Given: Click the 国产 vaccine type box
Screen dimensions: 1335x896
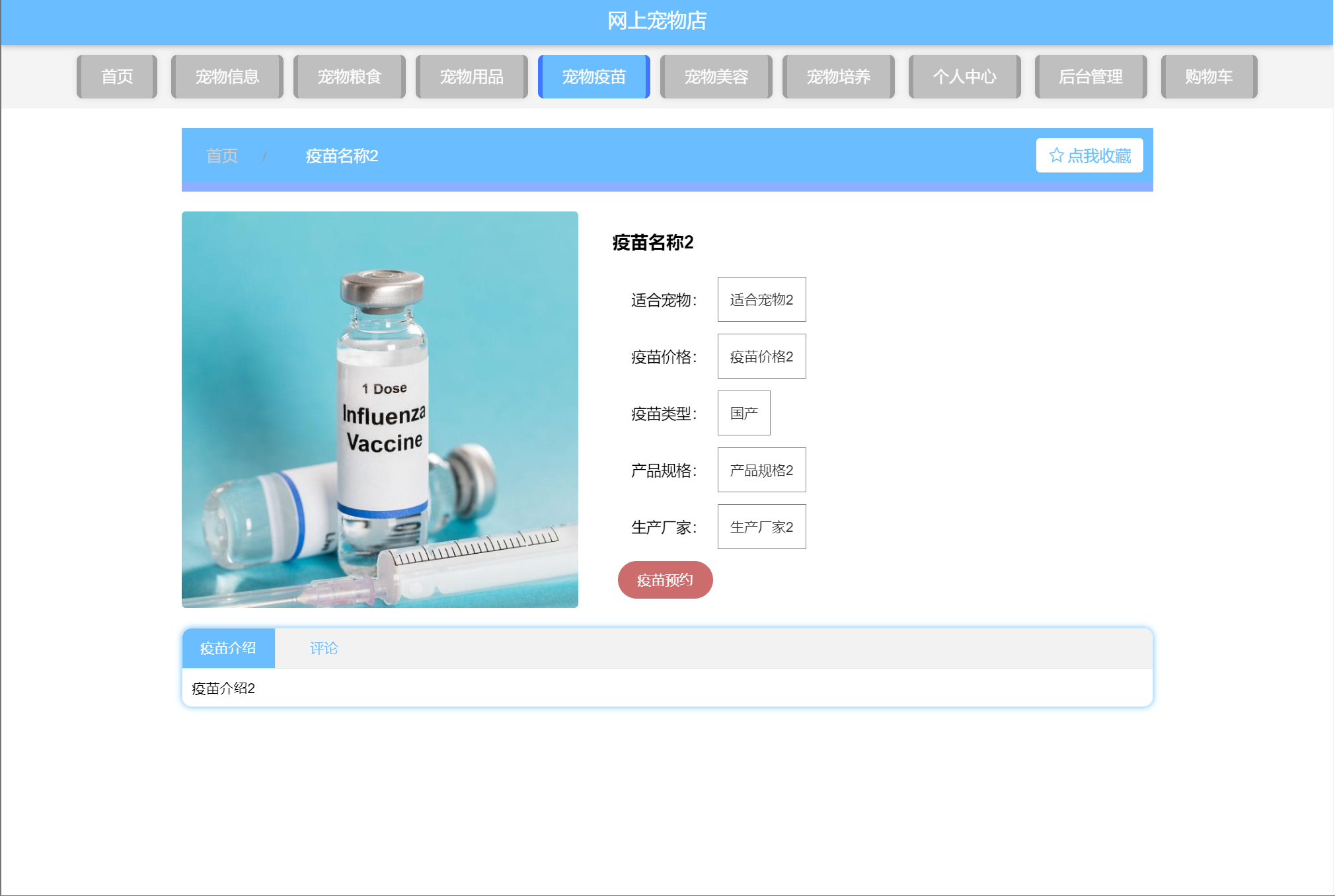Looking at the screenshot, I should click(744, 413).
